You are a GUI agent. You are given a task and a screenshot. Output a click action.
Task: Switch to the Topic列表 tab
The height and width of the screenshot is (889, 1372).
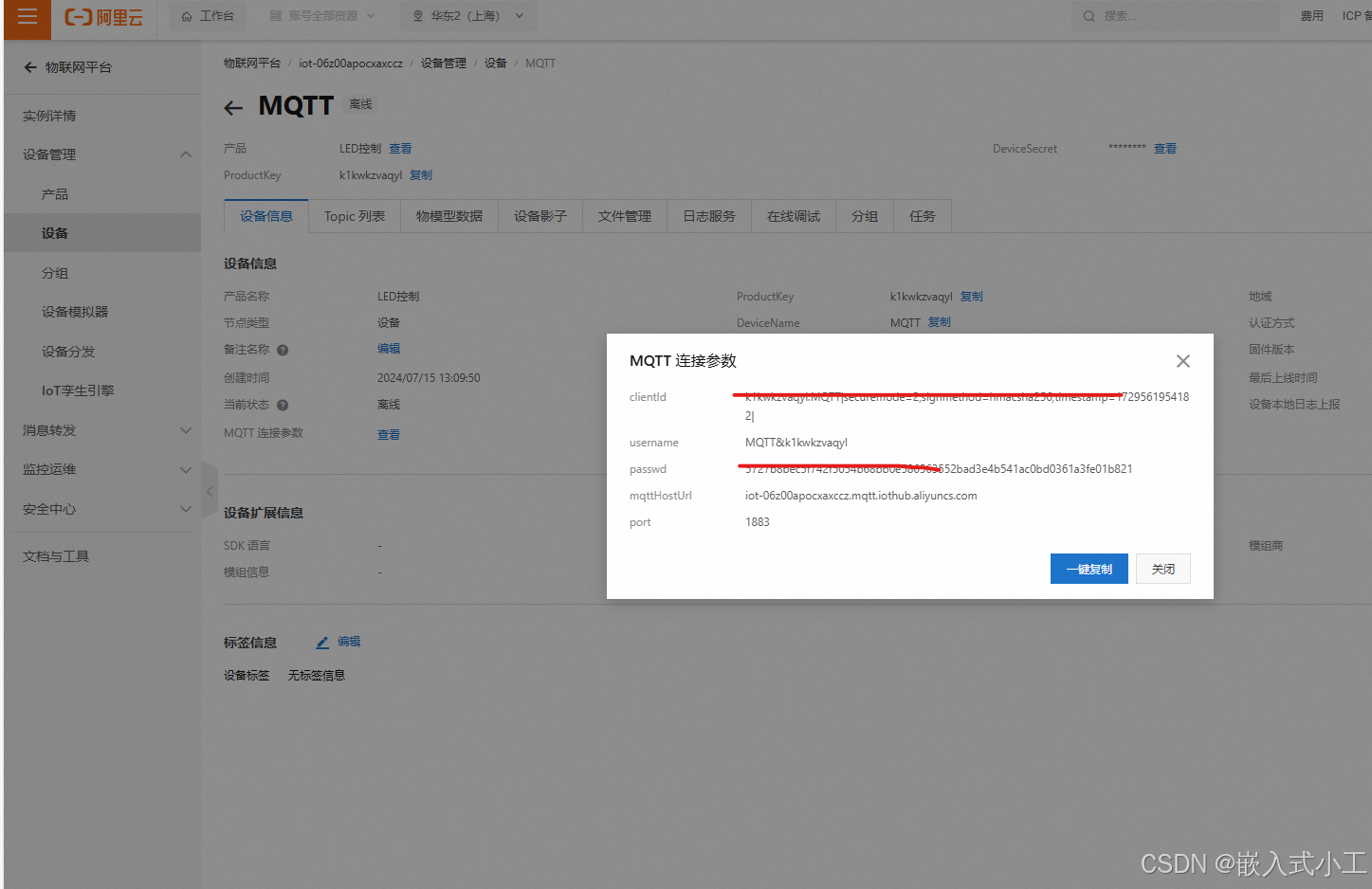(354, 216)
